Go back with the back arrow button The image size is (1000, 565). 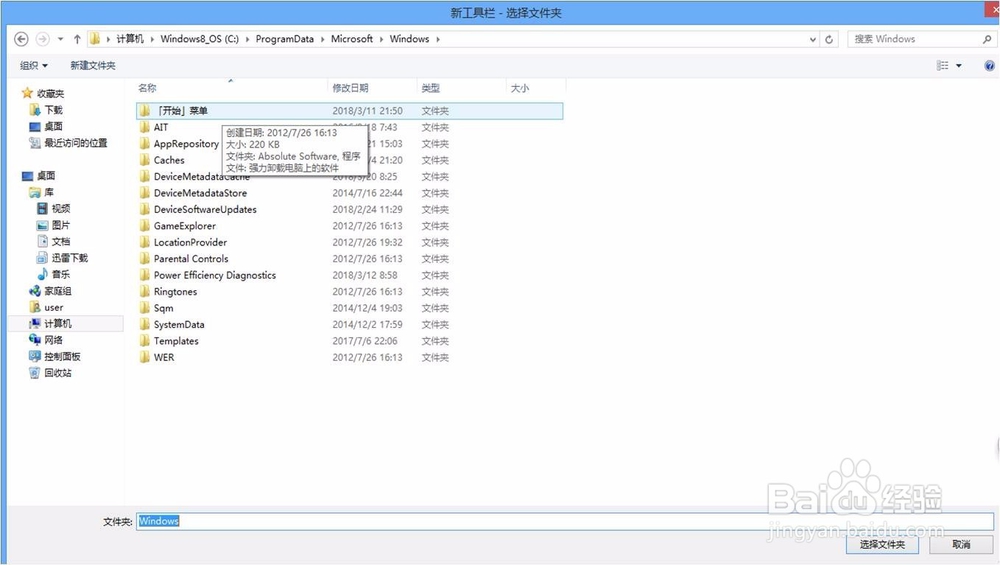[21, 39]
